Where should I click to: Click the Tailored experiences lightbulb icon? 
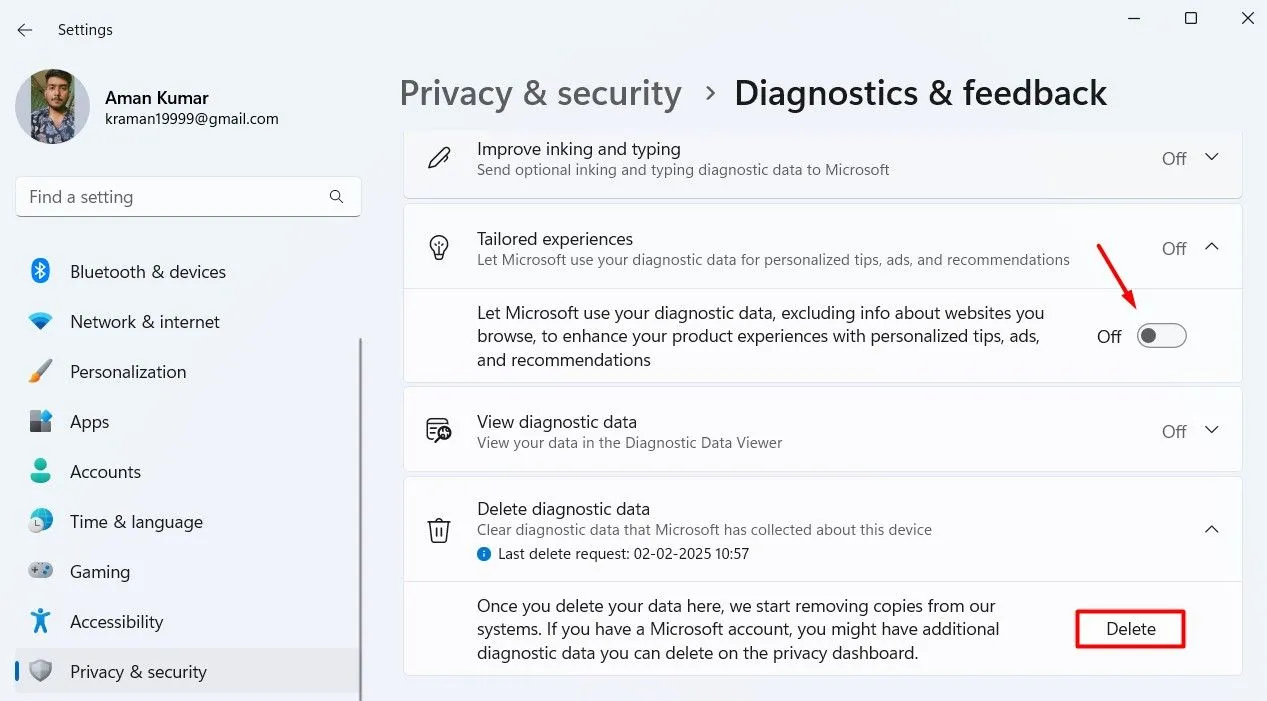coord(439,248)
